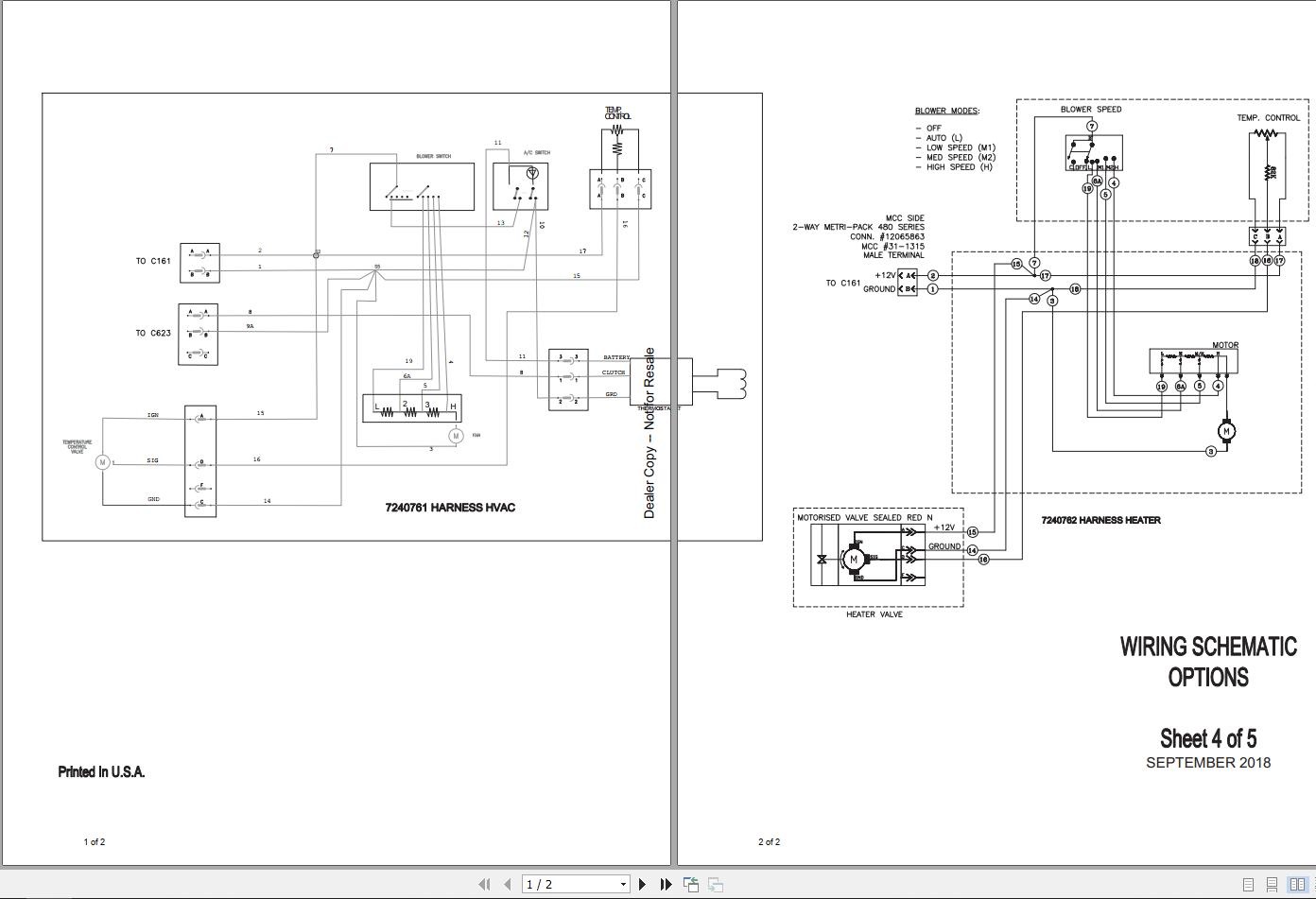Click the BLOWER SWITCH box on page one
1316x899 pixels.
[422, 186]
